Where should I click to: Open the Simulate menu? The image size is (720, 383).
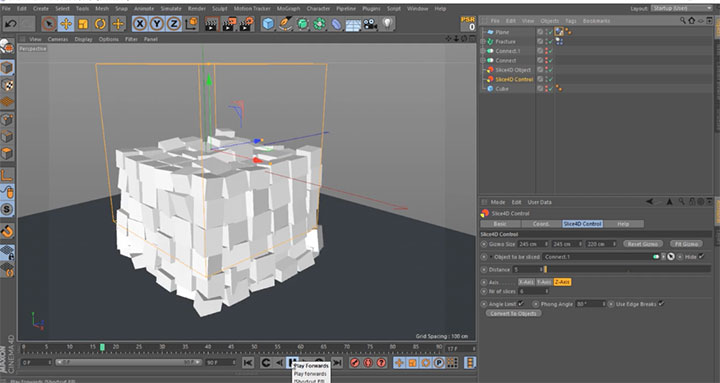[171, 9]
